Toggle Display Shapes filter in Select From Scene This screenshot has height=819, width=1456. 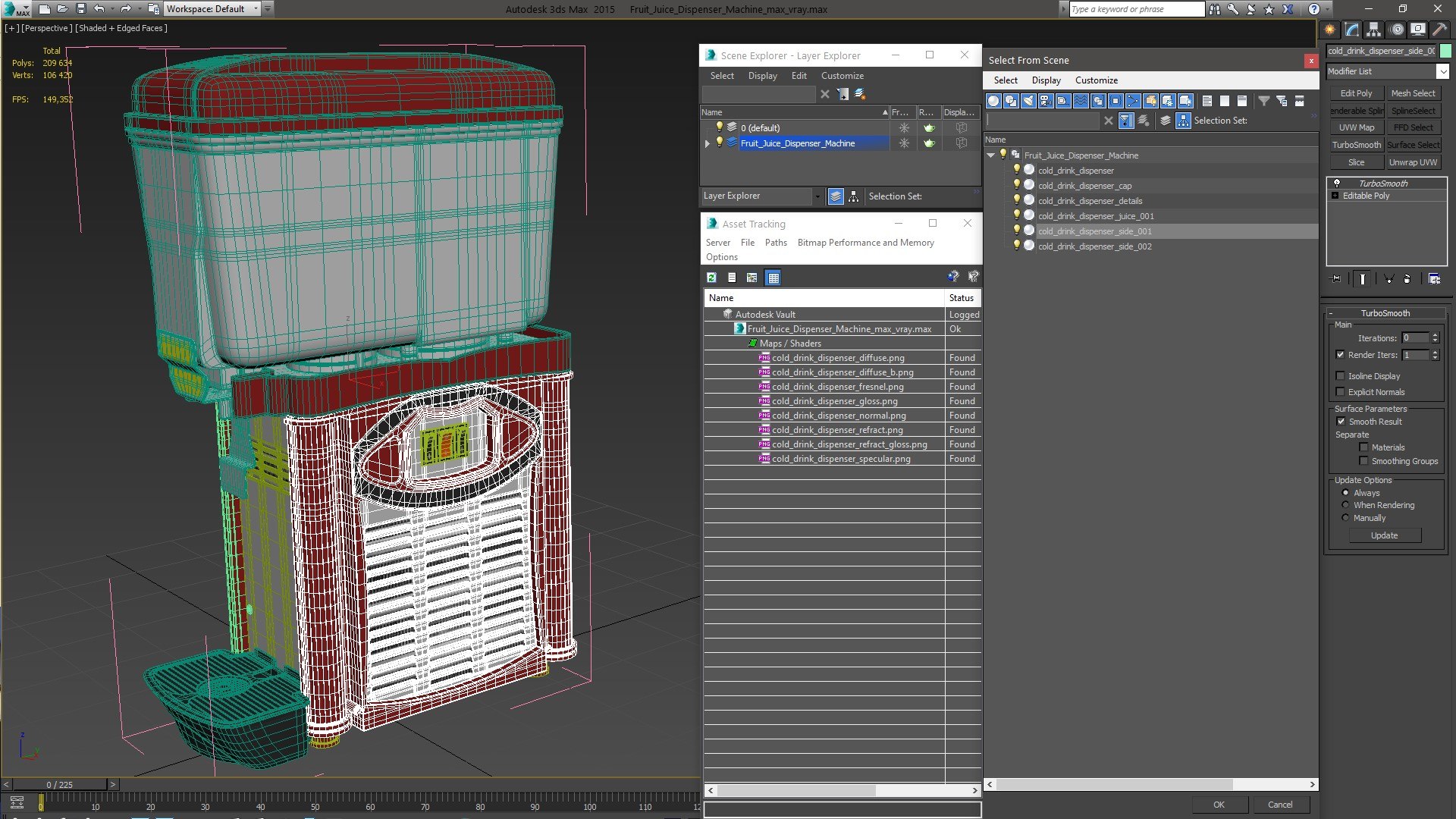[1011, 101]
